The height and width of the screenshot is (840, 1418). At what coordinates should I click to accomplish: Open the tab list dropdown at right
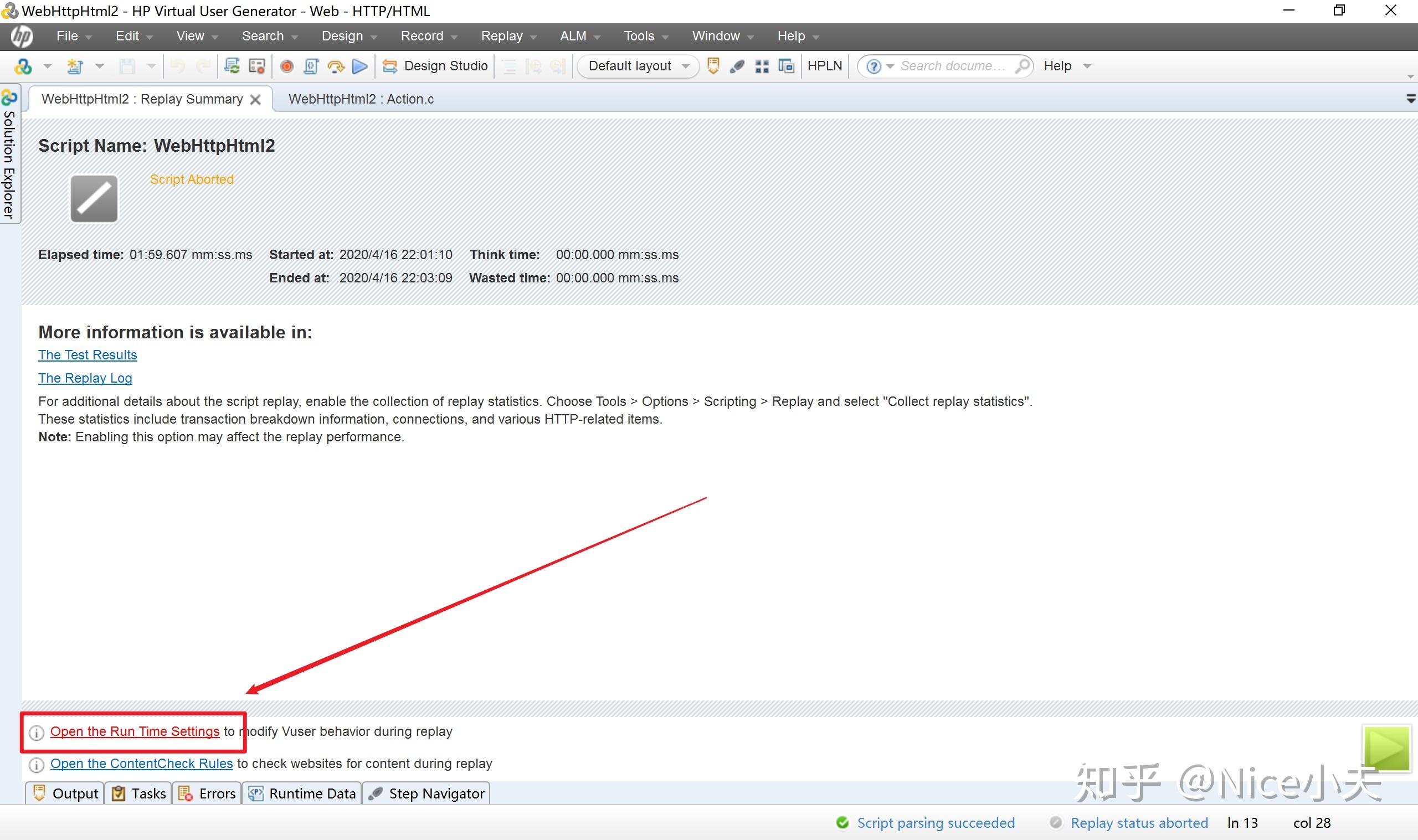1410,99
